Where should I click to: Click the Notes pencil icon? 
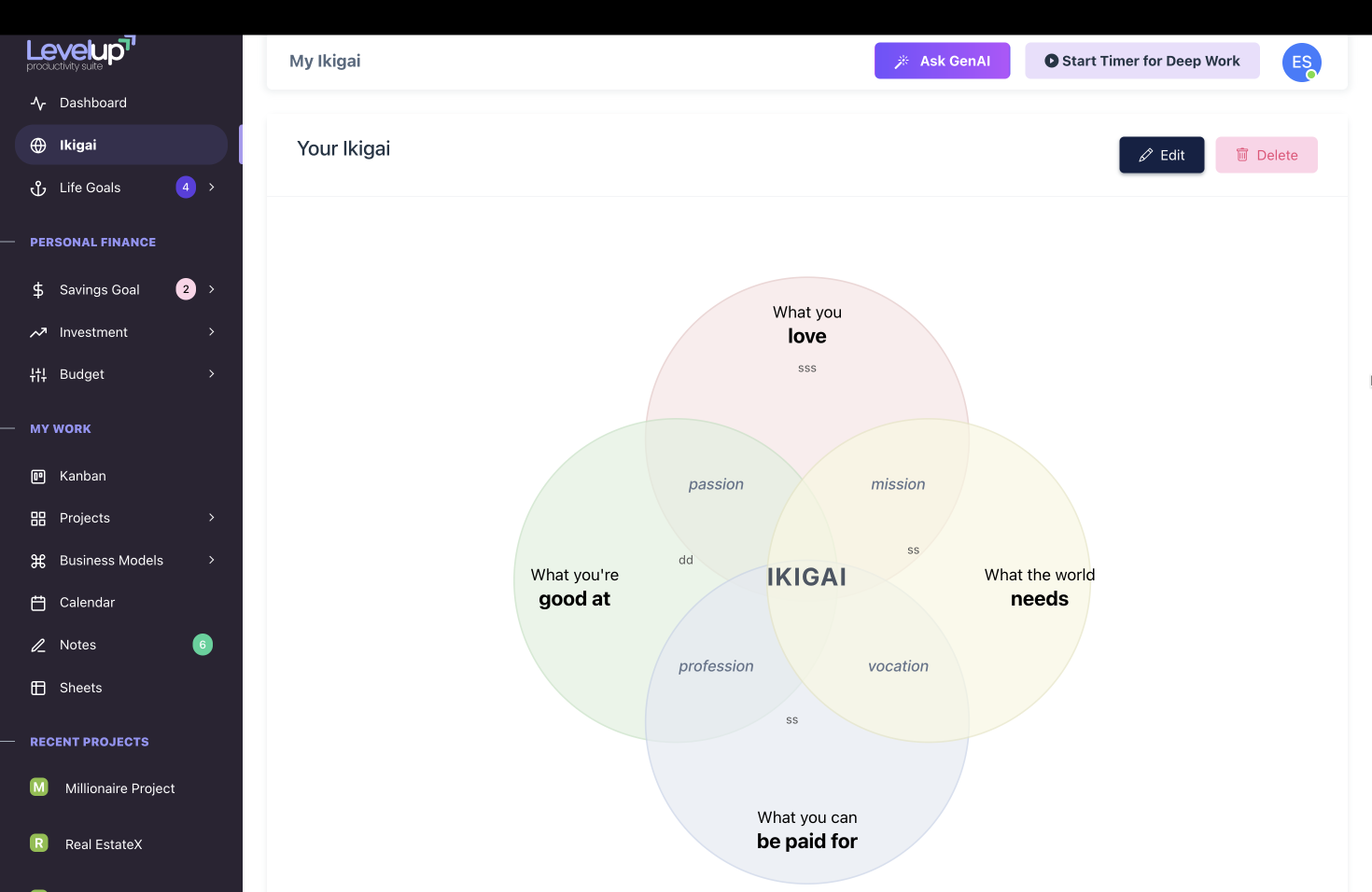point(38,646)
